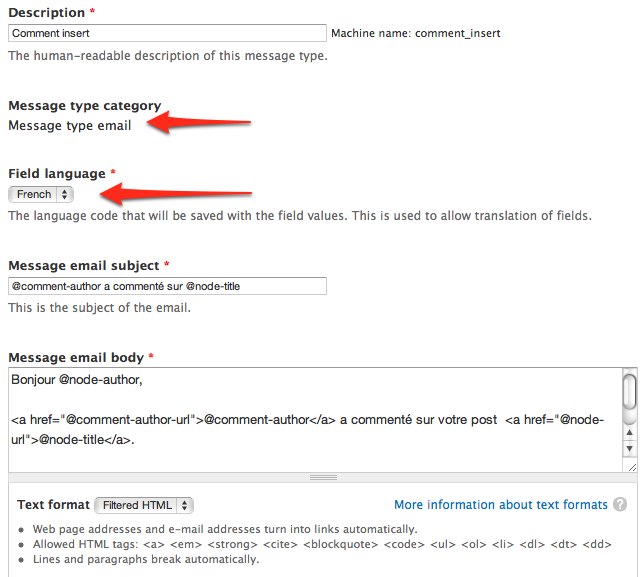This screenshot has height=577, width=640.
Task: Click the Description heading label
Action: pyautogui.click(x=47, y=13)
